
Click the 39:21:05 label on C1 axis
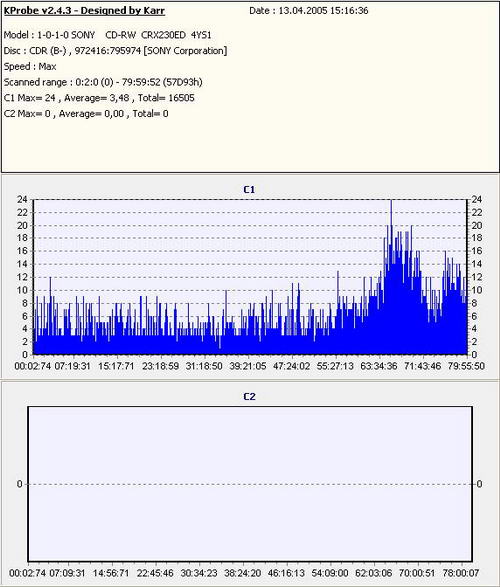pyautogui.click(x=248, y=366)
